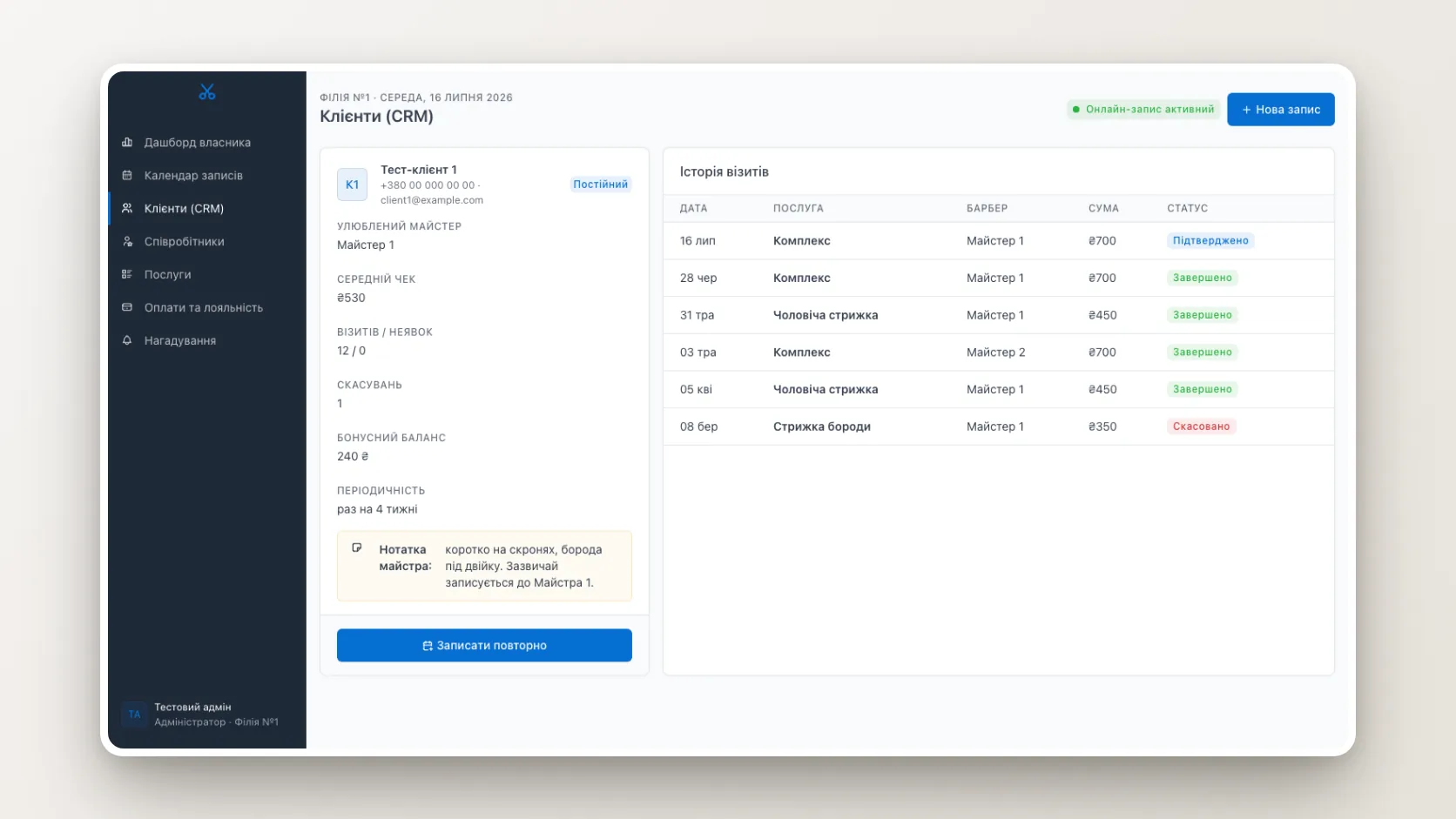This screenshot has height=819, width=1456.
Task: Click the date 16 лип
Action: 698,241
